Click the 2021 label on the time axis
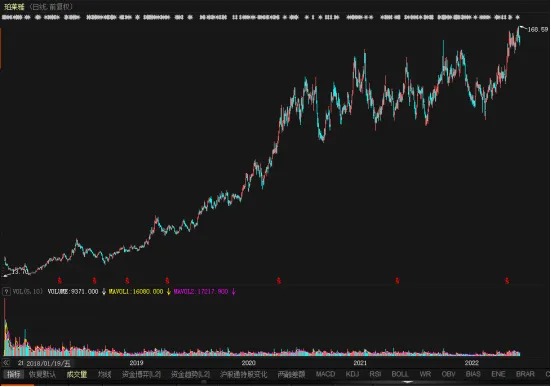 (x=360, y=363)
